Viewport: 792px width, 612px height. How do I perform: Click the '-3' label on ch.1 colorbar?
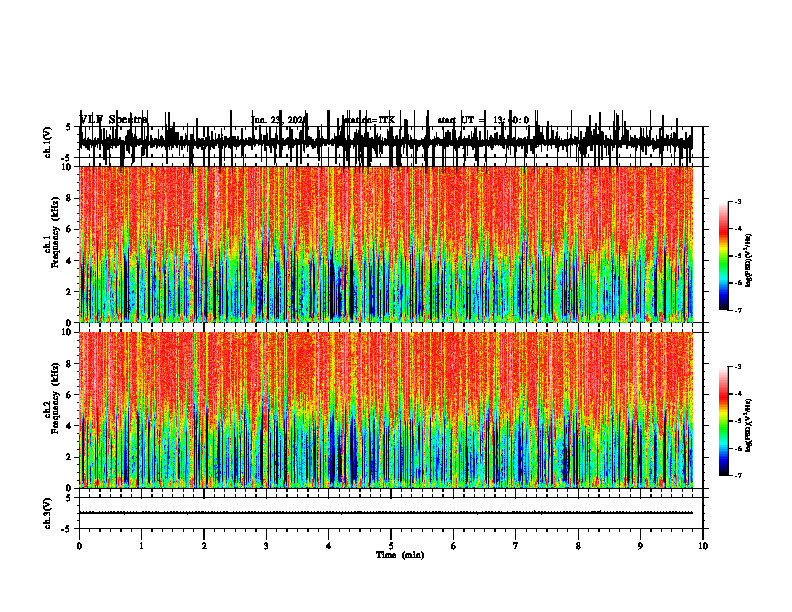point(738,201)
